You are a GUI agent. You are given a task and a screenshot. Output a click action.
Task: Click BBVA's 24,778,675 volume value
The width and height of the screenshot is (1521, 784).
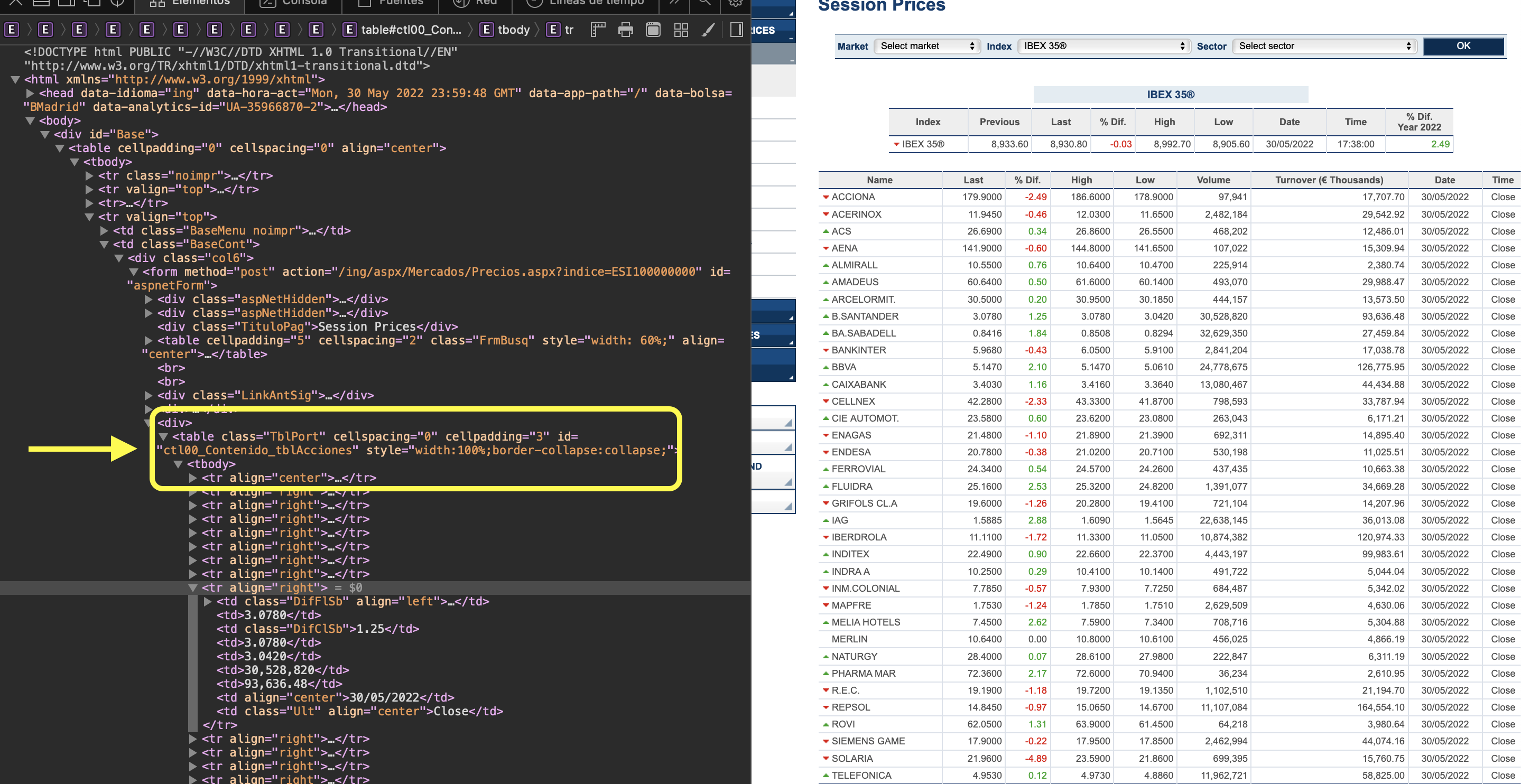point(1223,367)
